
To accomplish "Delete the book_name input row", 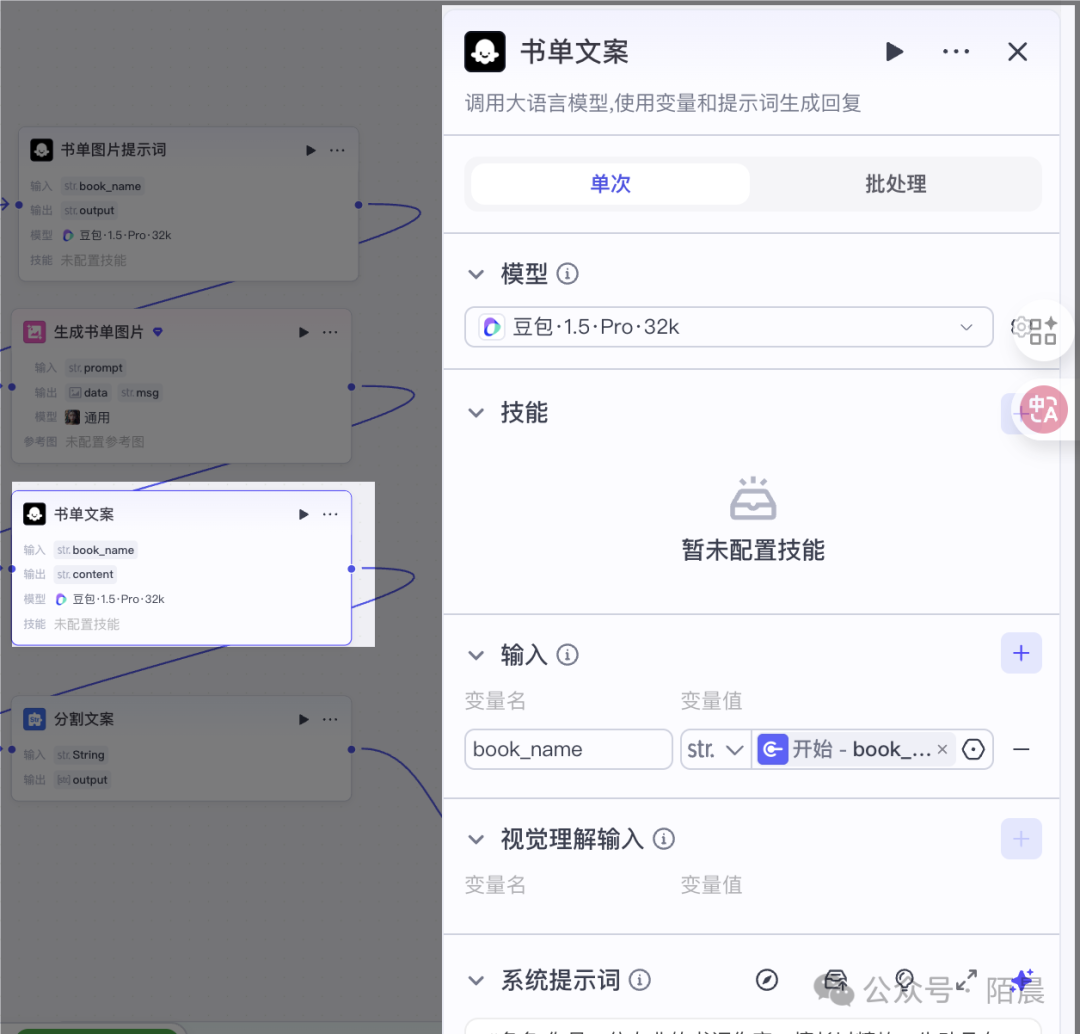I will click(1021, 749).
